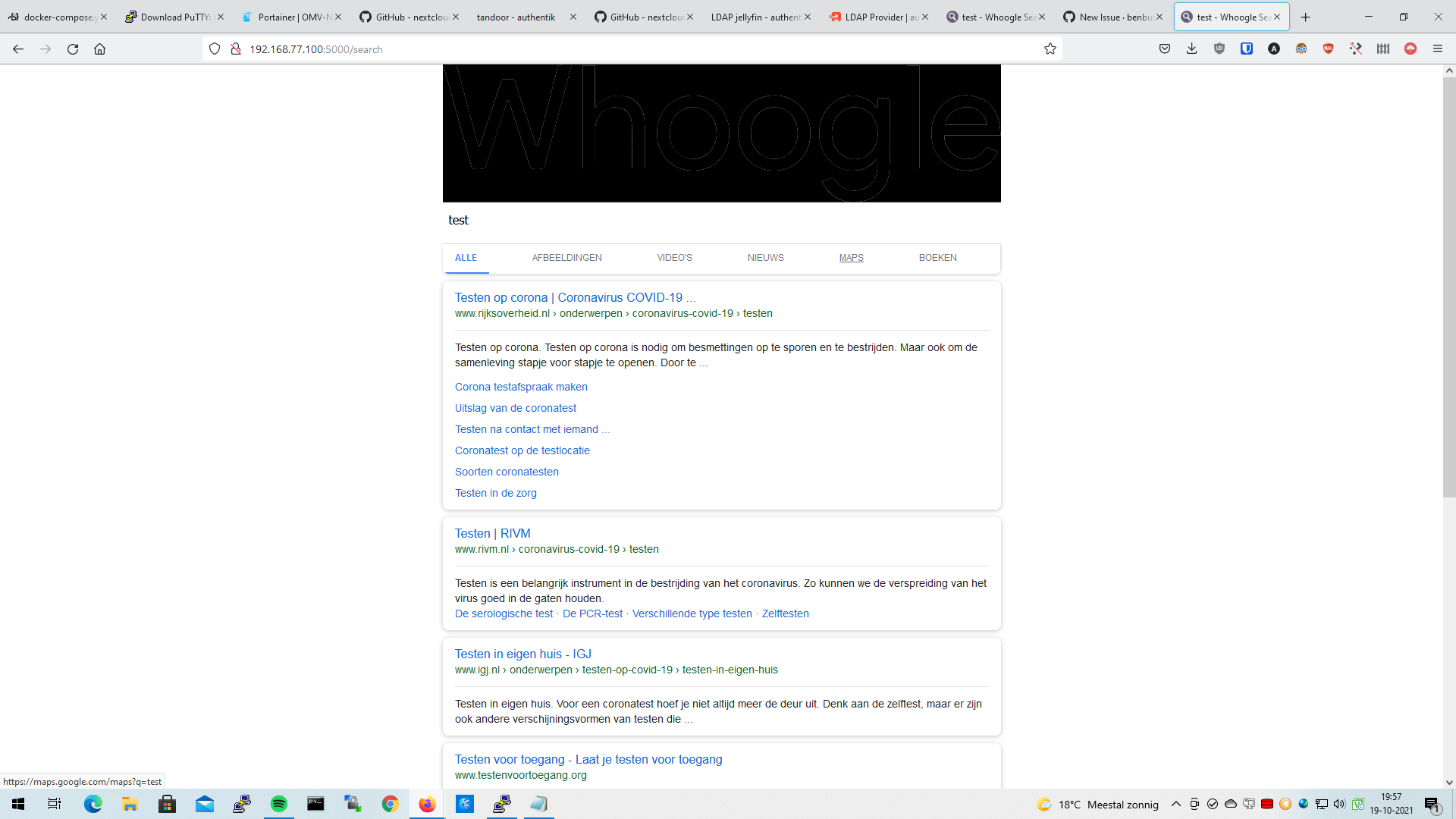Open the Testen | RIVM result link
1456x819 pixels.
point(492,533)
